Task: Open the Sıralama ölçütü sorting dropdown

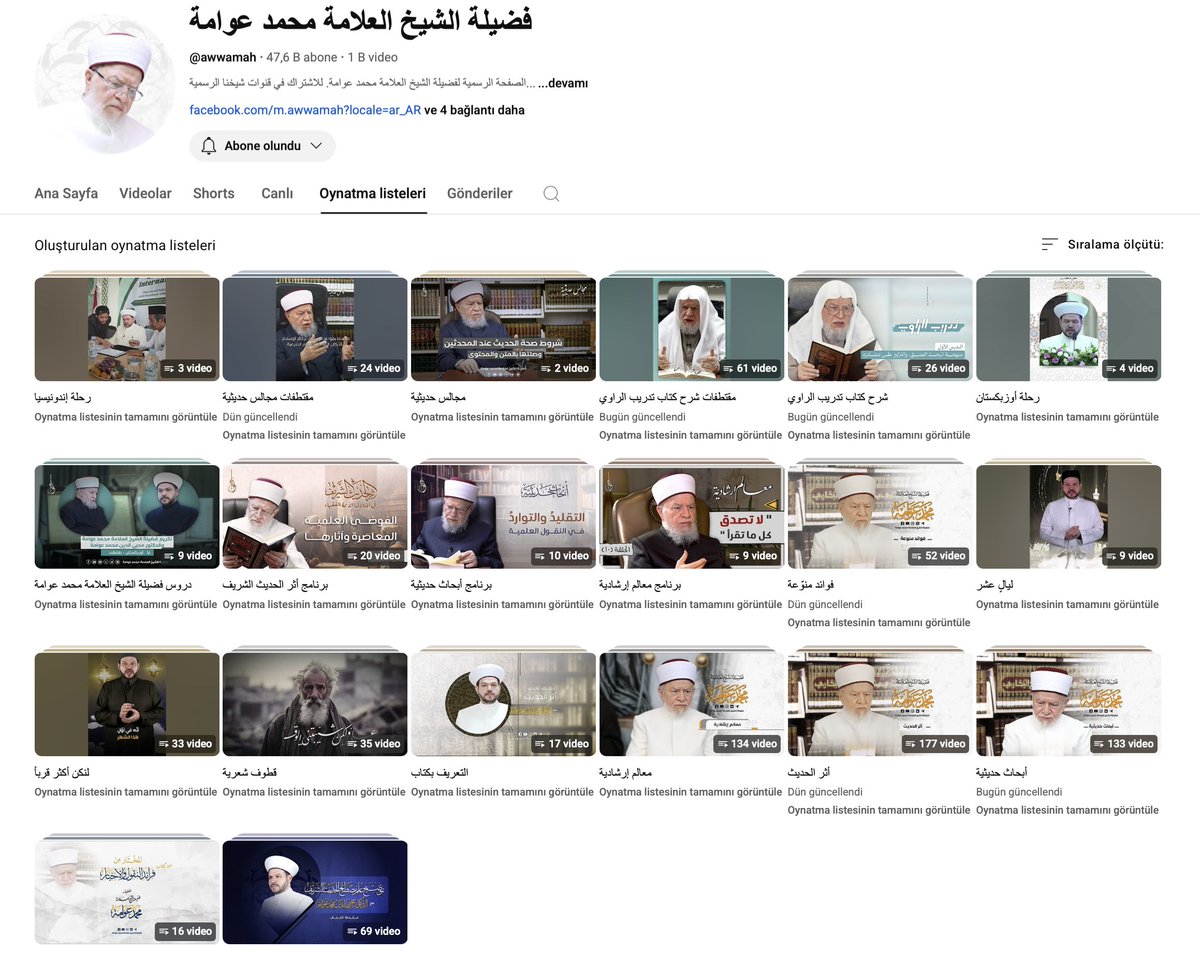Action: pyautogui.click(x=1102, y=244)
